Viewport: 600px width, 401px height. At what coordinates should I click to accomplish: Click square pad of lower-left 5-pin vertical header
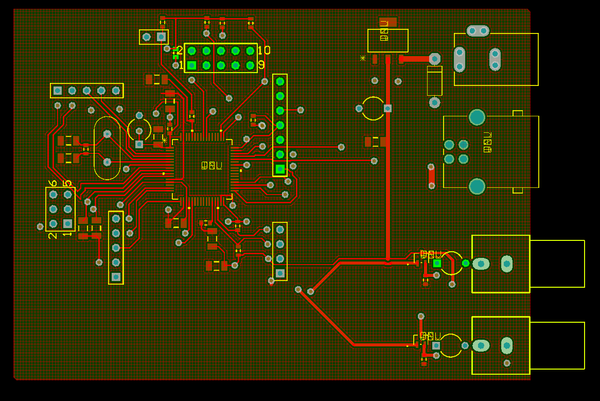[116, 277]
